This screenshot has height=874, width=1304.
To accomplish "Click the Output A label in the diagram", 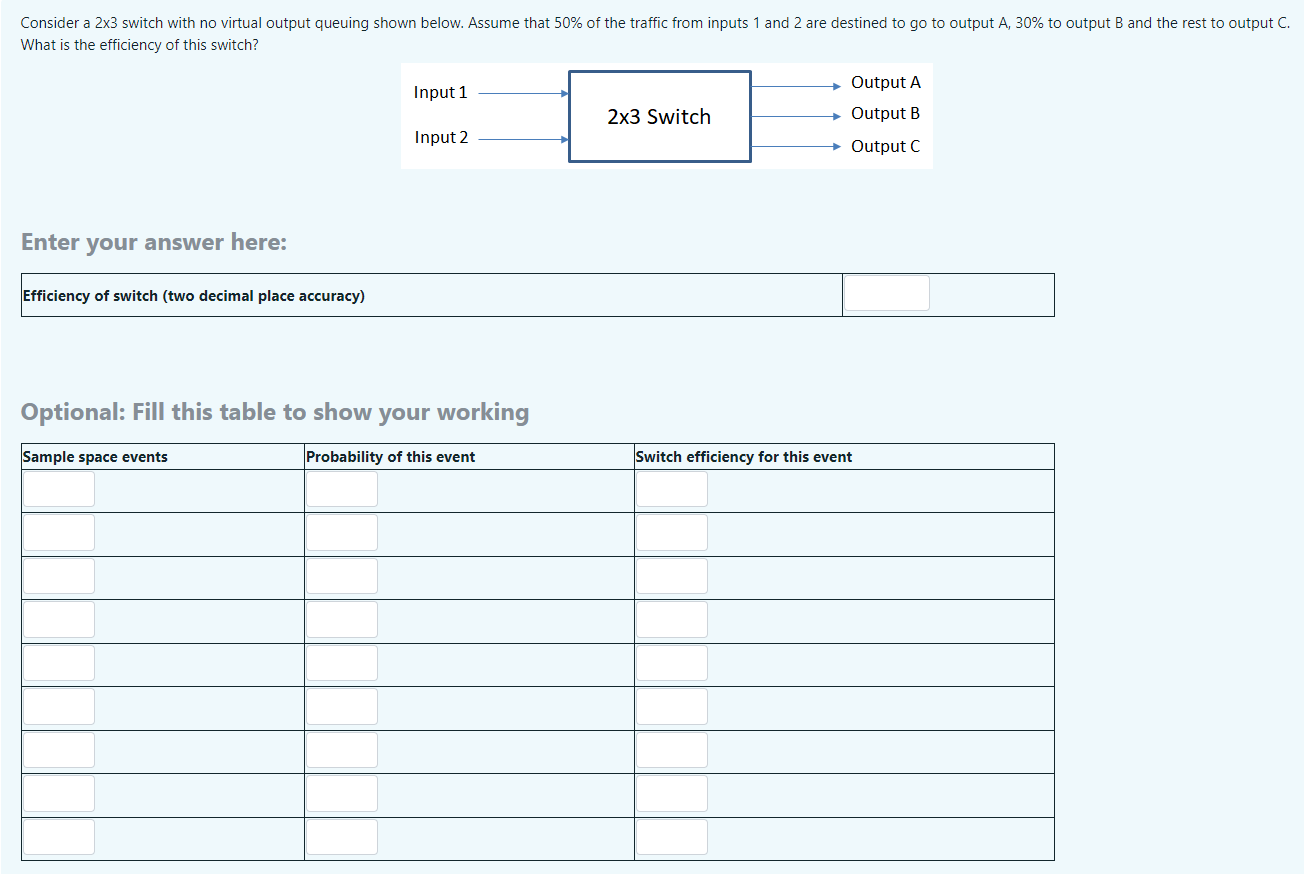I will point(886,82).
